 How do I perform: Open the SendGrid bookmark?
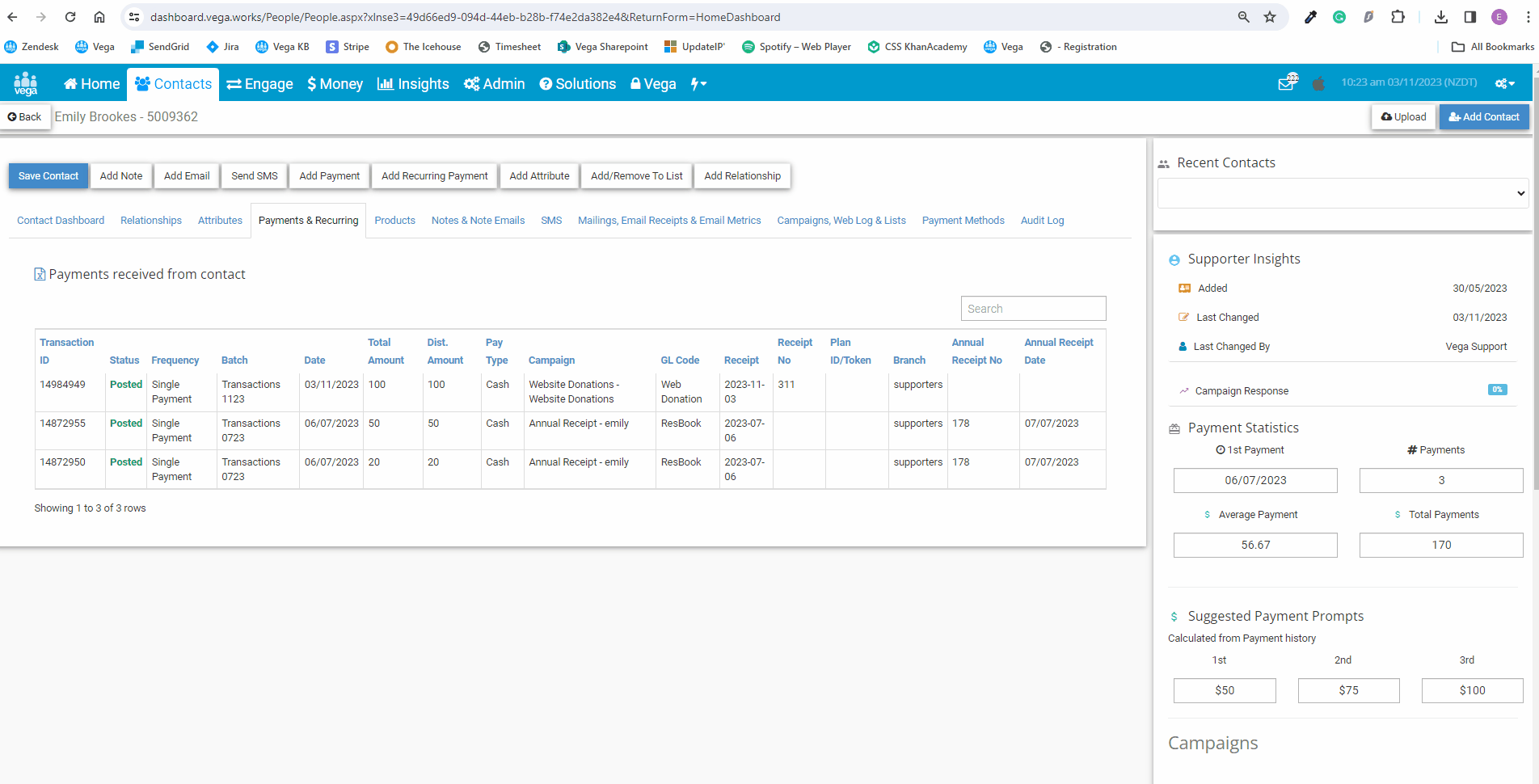coord(160,47)
